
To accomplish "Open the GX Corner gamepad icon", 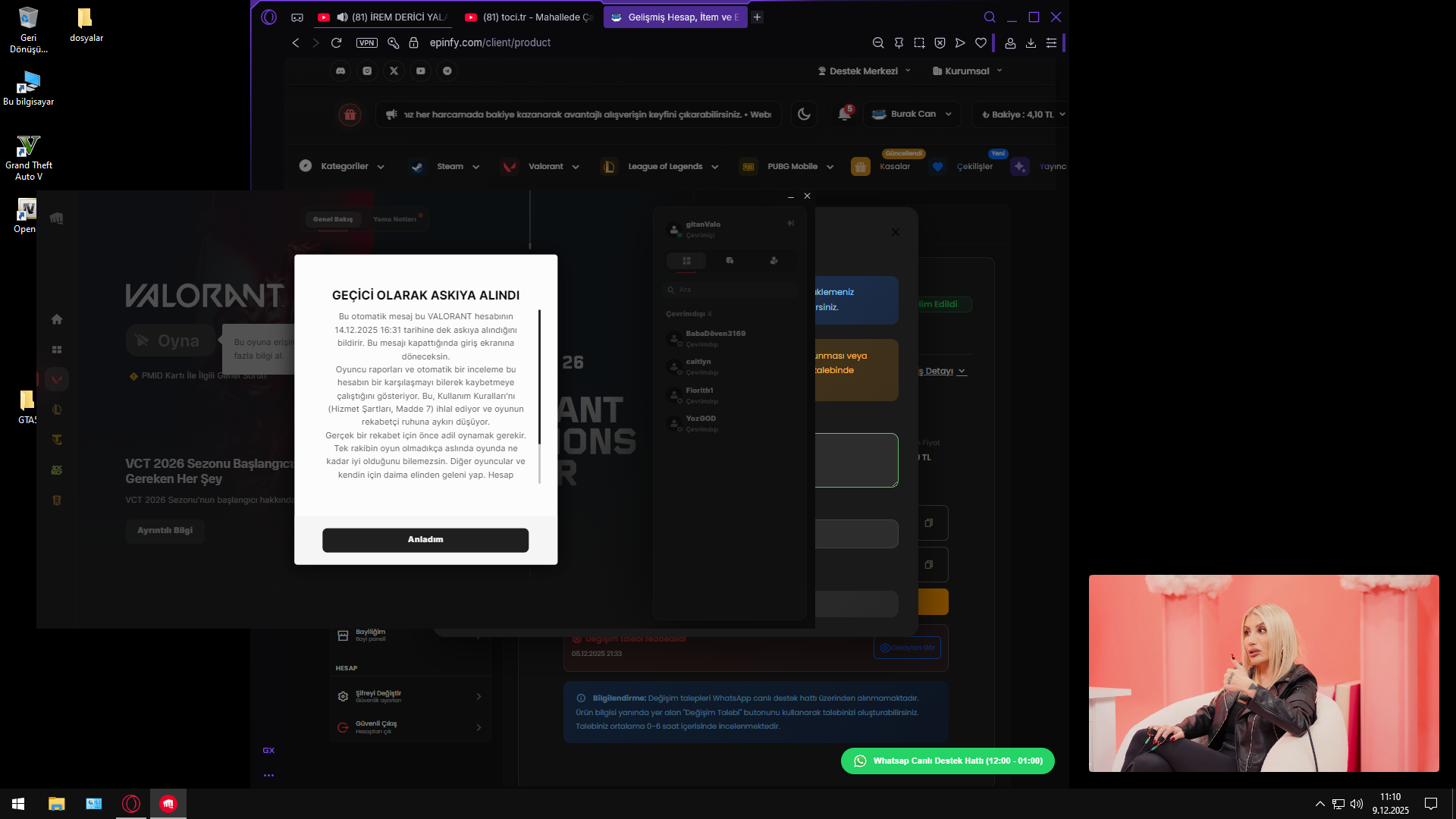I will click(297, 17).
